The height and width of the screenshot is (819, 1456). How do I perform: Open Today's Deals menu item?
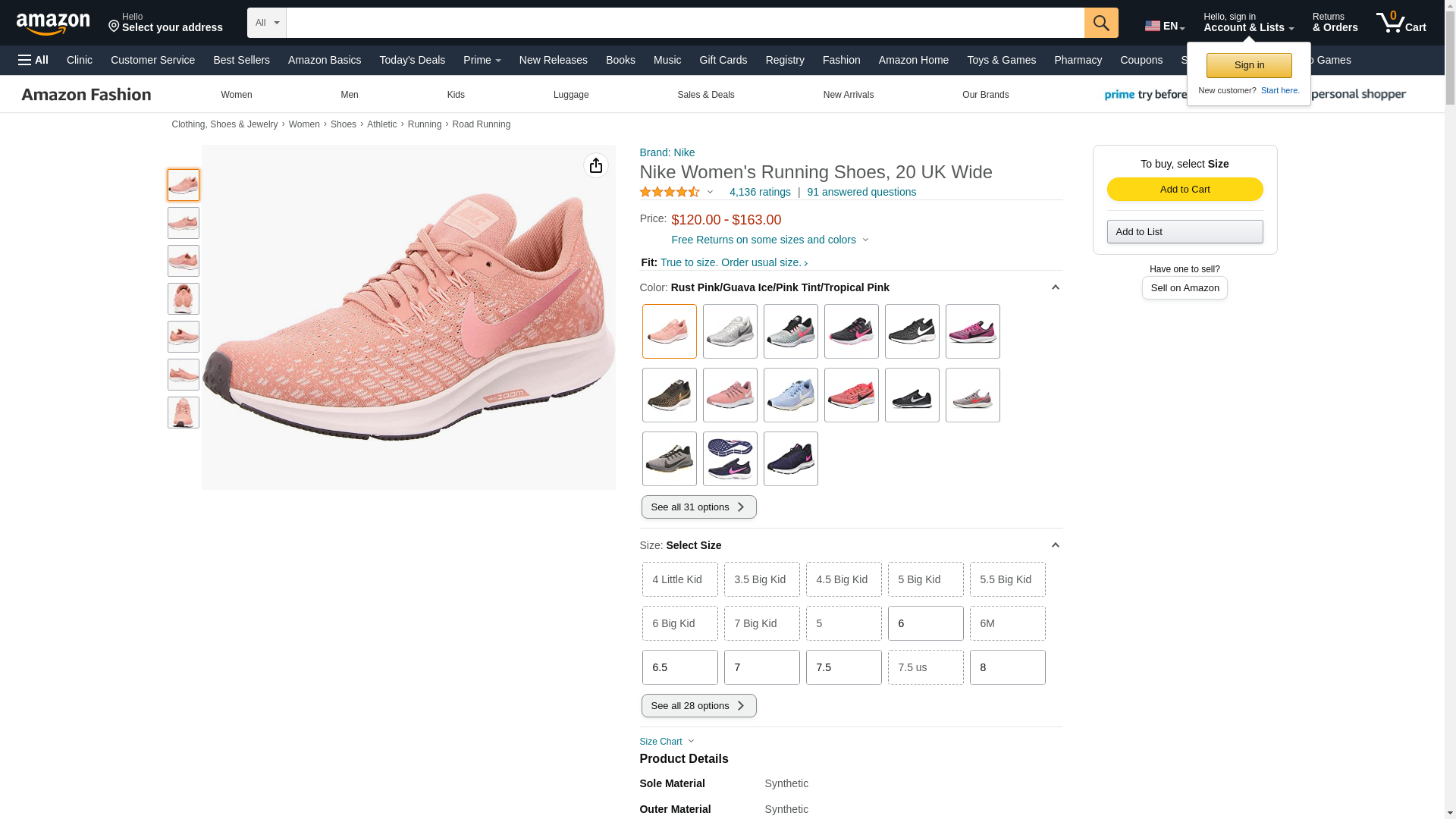(412, 60)
